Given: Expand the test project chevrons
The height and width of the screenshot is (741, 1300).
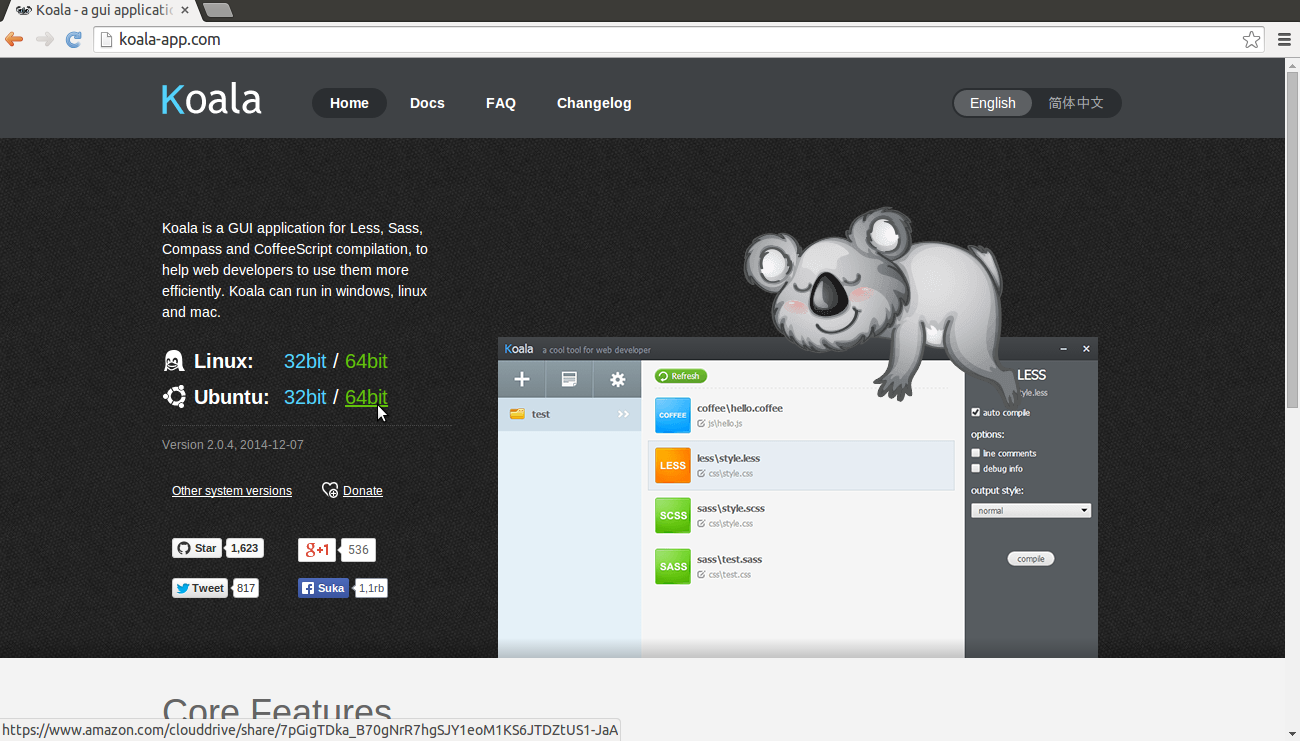Looking at the screenshot, I should point(624,414).
